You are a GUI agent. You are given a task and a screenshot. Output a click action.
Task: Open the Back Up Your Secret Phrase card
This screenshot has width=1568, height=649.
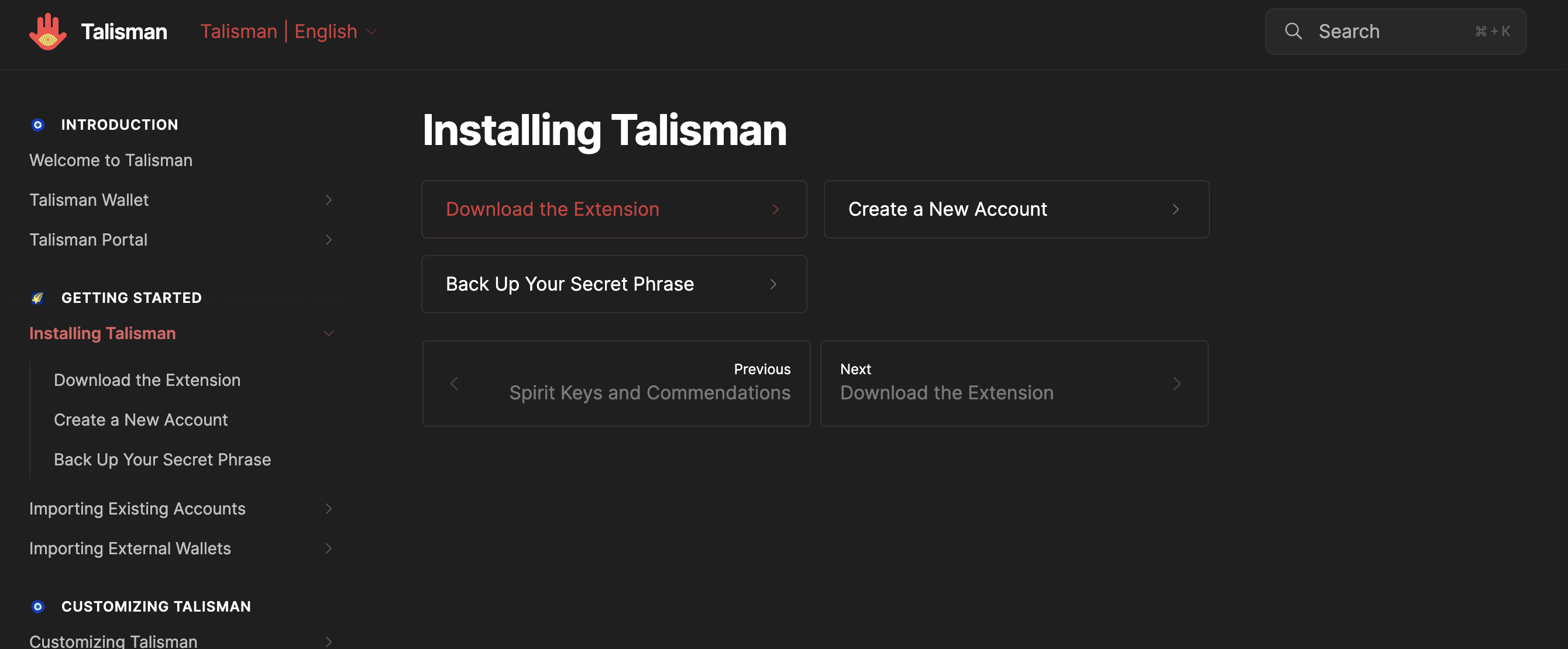coord(614,284)
